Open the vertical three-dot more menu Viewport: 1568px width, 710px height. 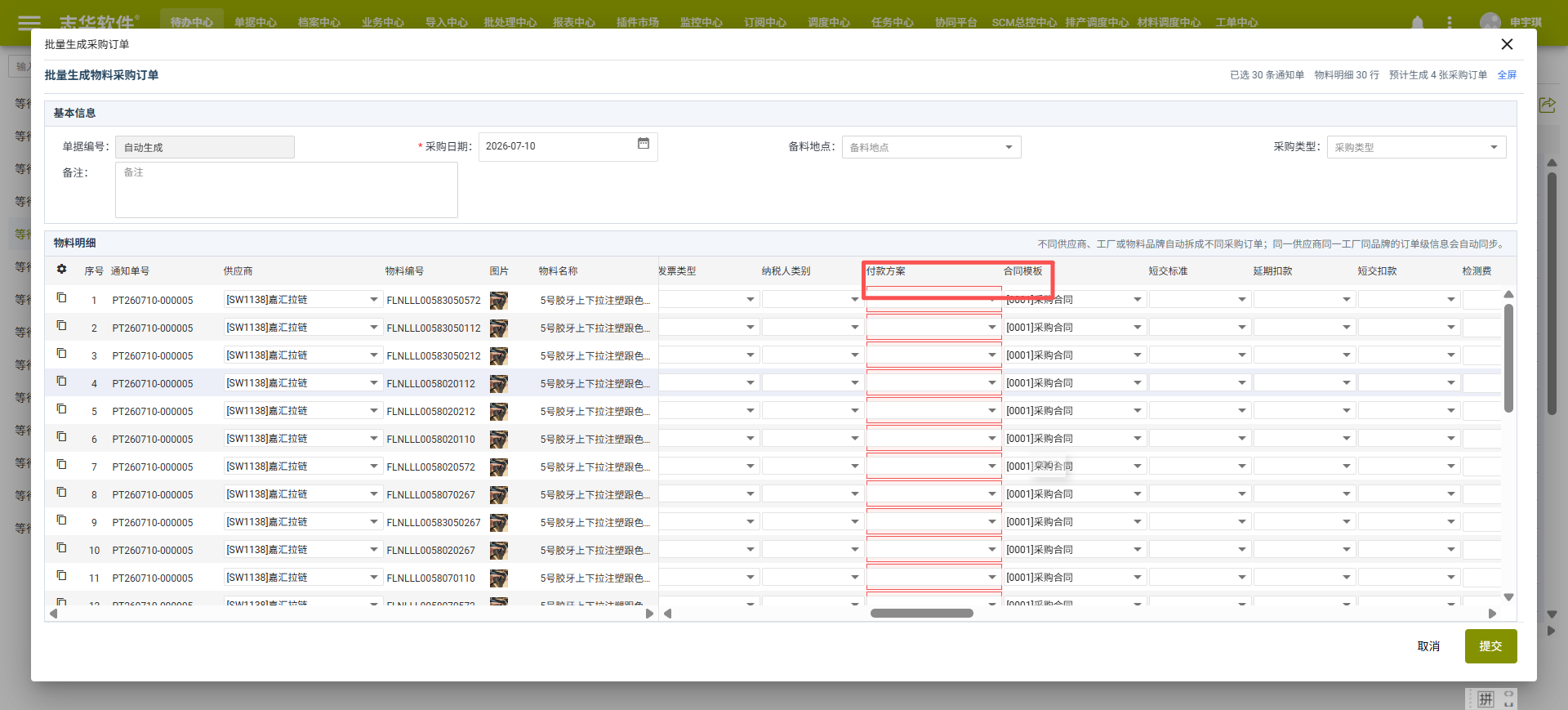tap(1450, 23)
